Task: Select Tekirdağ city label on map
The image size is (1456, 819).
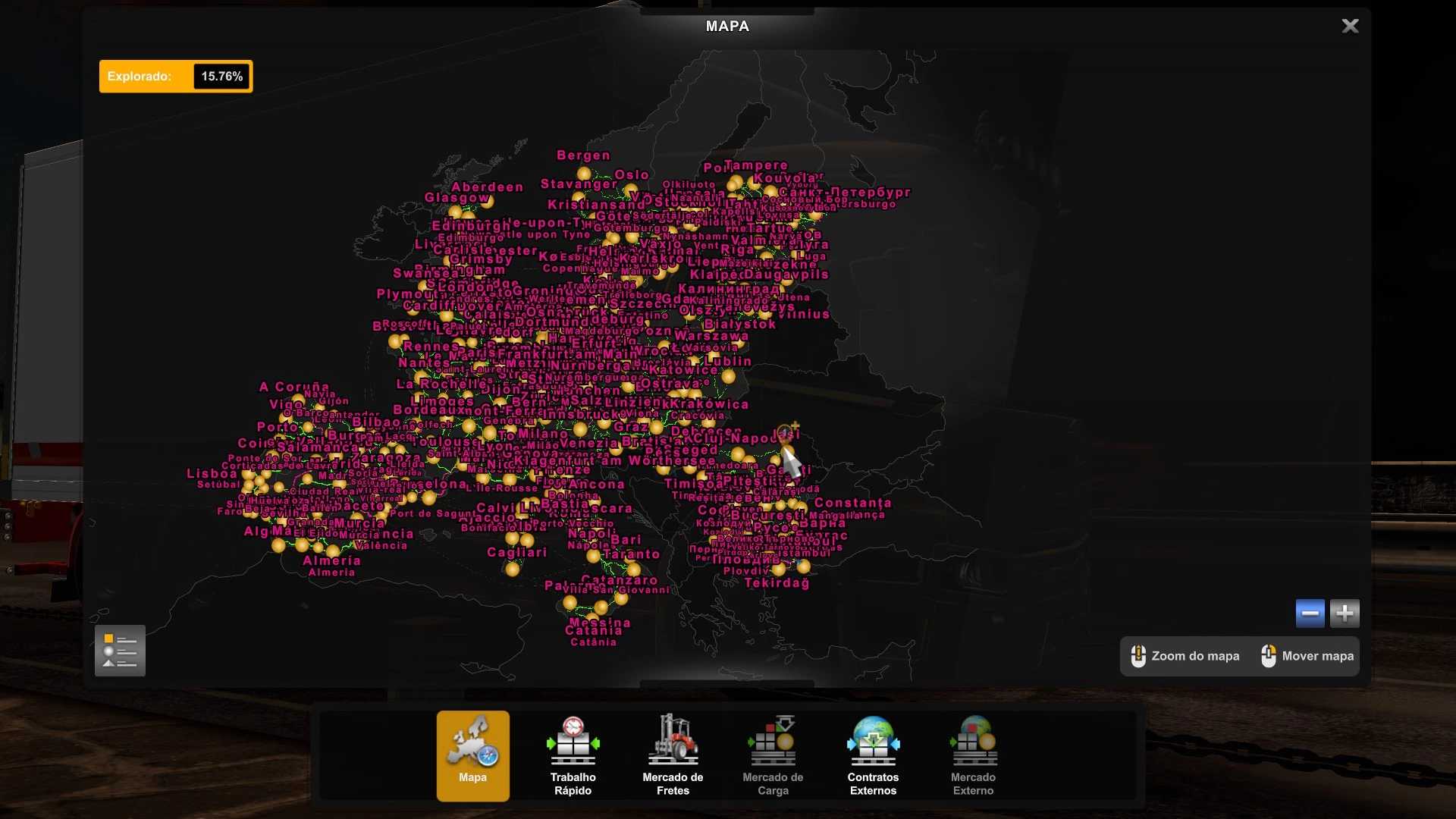Action: coord(777,583)
